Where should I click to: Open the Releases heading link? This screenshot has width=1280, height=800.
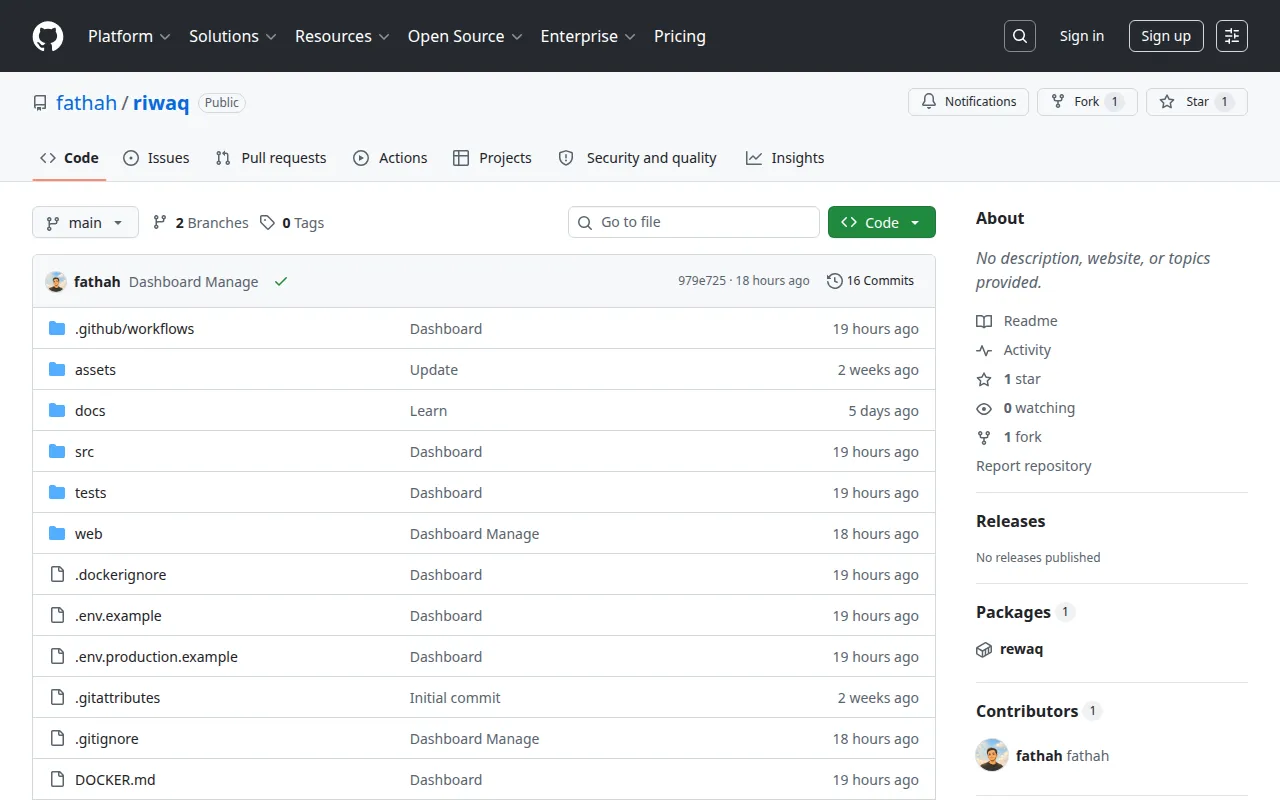[x=1010, y=521]
